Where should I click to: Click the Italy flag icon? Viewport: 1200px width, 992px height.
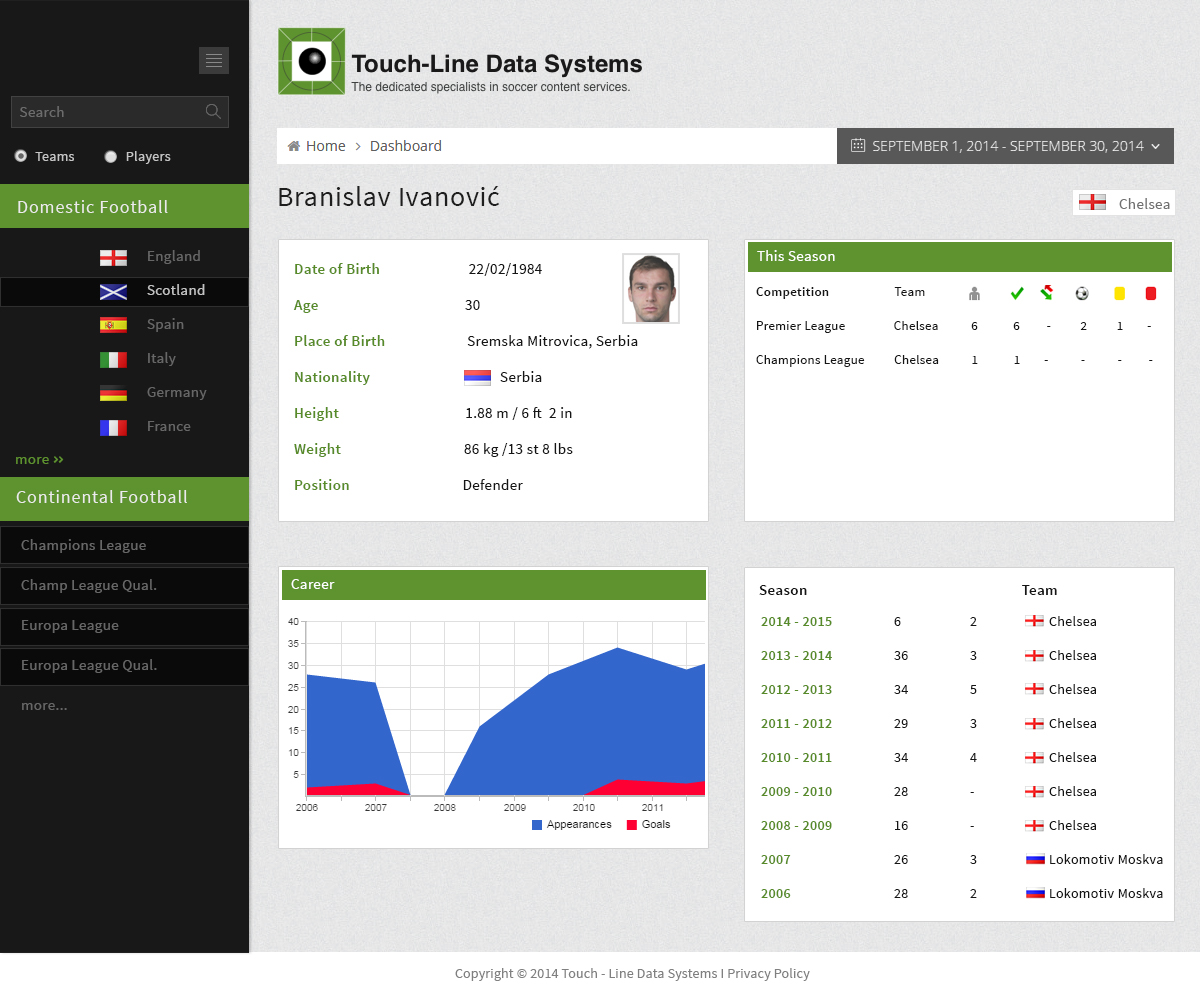(113, 359)
